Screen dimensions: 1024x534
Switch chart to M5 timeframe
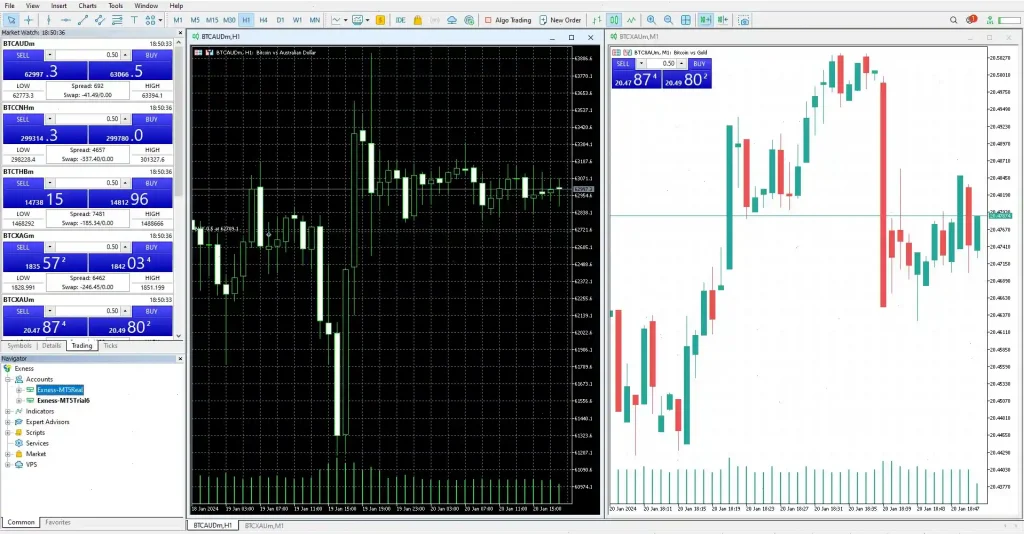click(195, 20)
